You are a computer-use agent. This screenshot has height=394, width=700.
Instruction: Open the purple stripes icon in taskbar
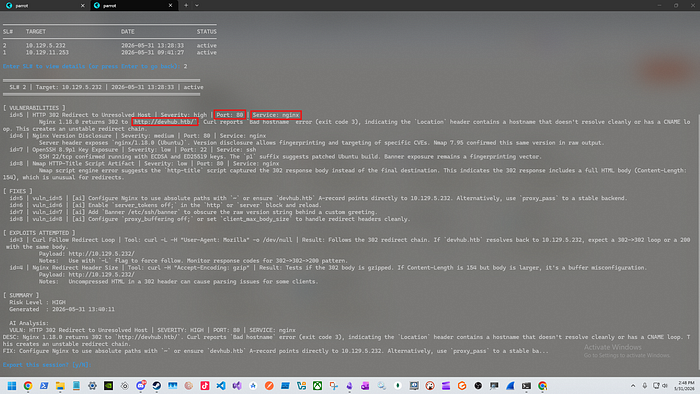click(x=446, y=386)
